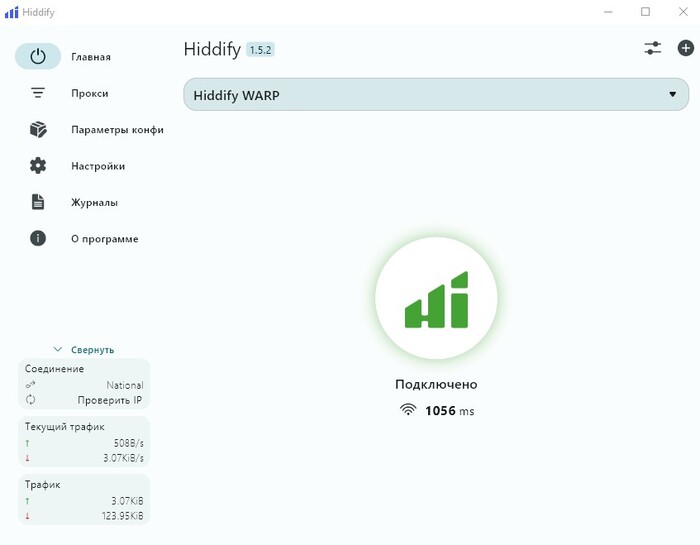
Task: Click the Свернуть text link
Action: [92, 349]
